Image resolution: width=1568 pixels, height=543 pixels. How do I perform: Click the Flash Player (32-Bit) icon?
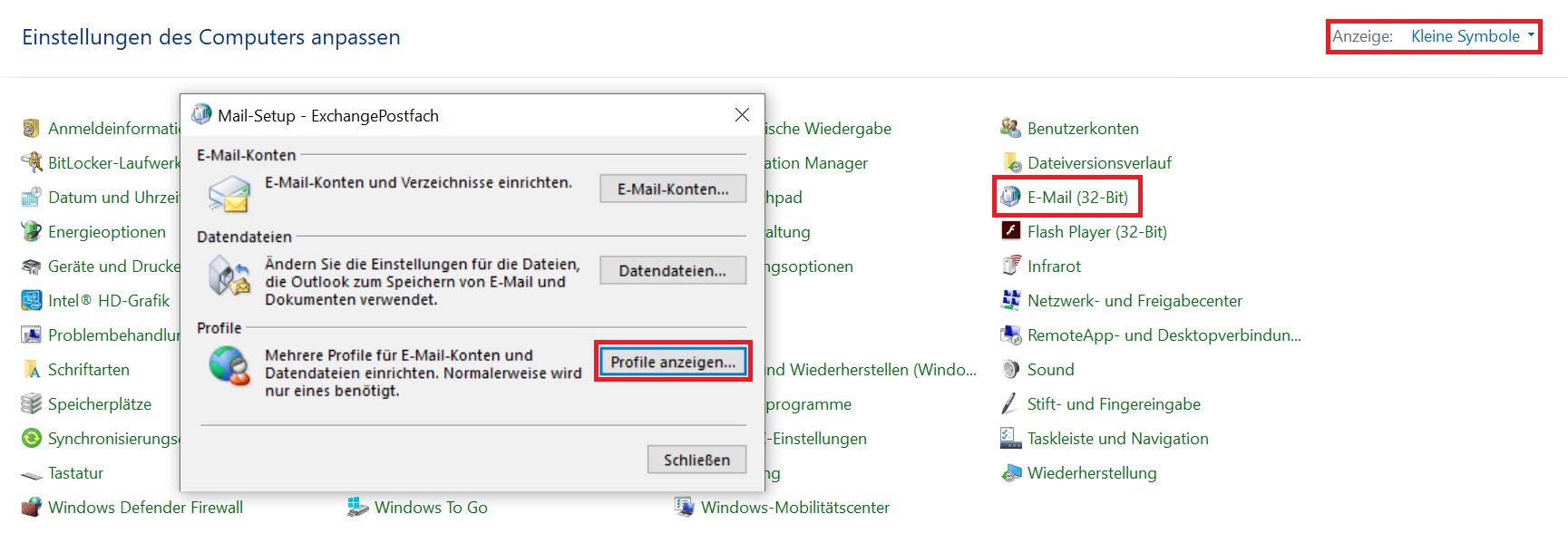click(x=1010, y=231)
